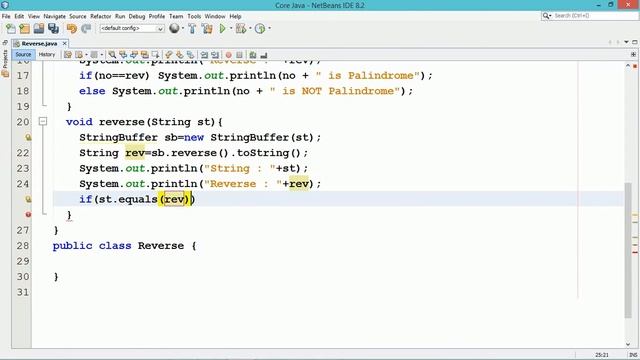640x360 pixels.
Task: Click the red Start Macro Recording icon
Action: (x=229, y=55)
